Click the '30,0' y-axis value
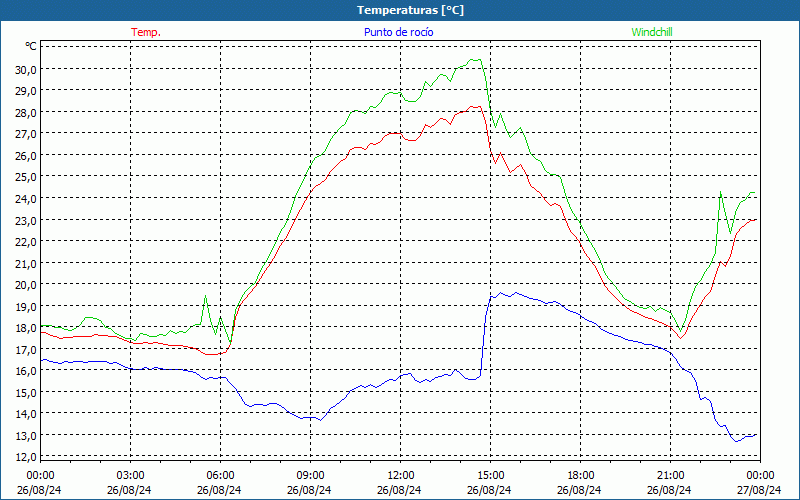This screenshot has height=500, width=800. click(26, 70)
